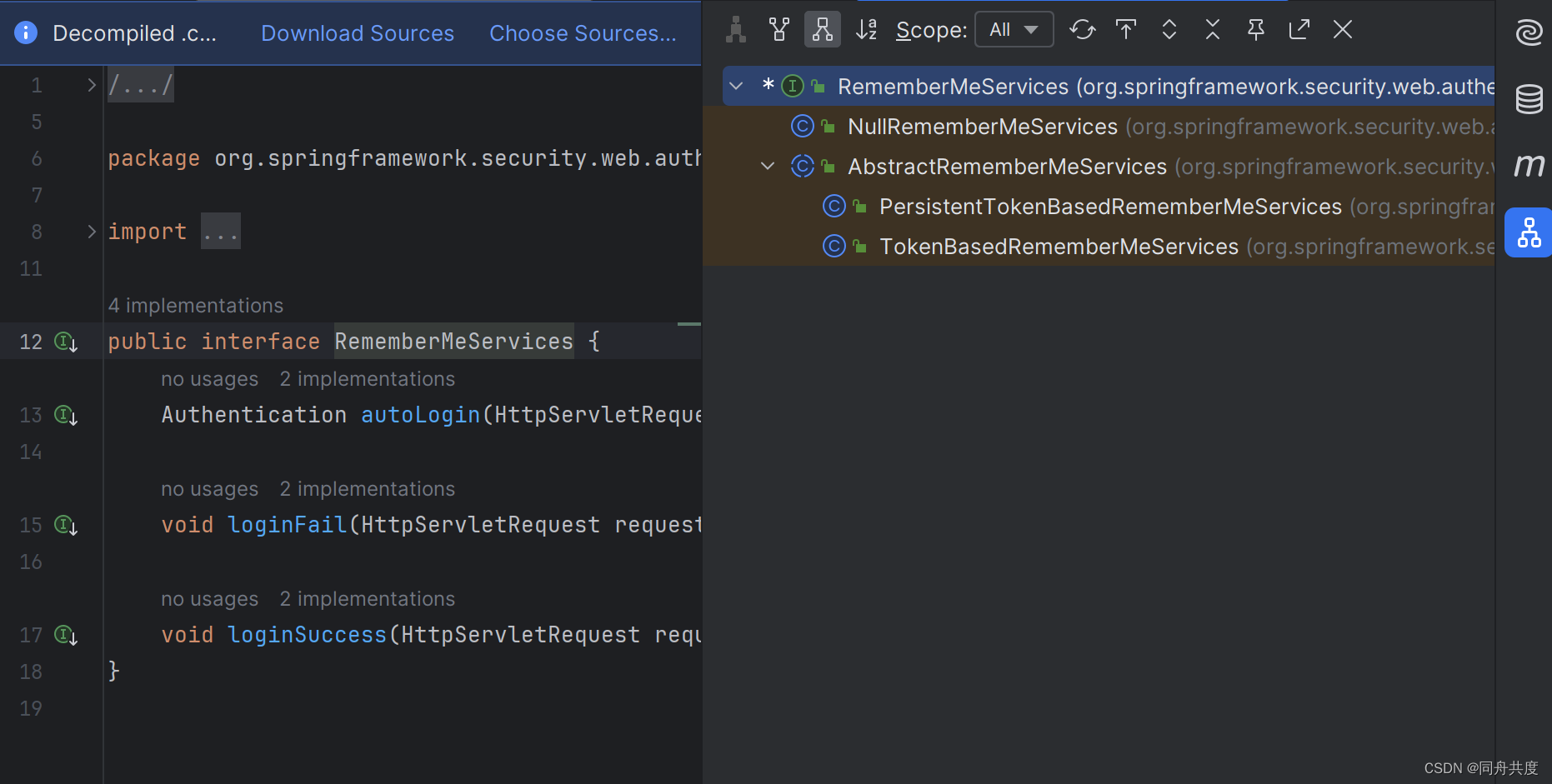Click the Authentication return type

[x=254, y=415]
